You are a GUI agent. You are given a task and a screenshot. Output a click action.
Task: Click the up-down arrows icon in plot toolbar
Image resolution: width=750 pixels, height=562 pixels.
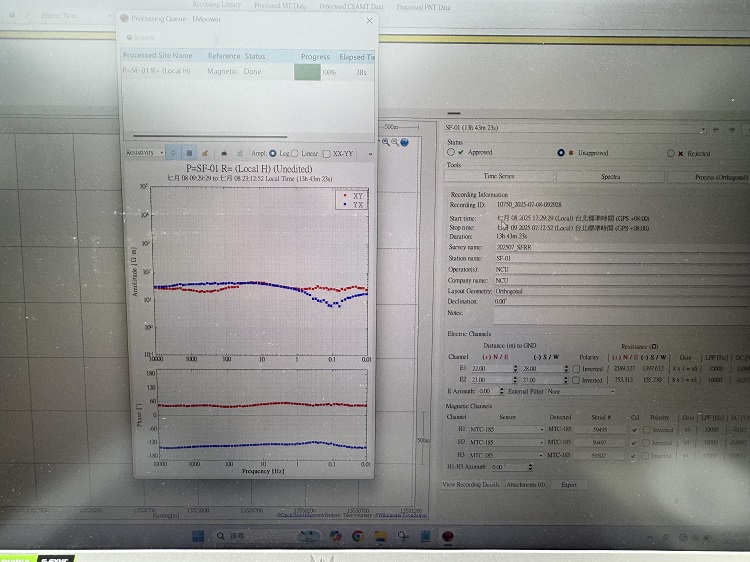point(172,153)
